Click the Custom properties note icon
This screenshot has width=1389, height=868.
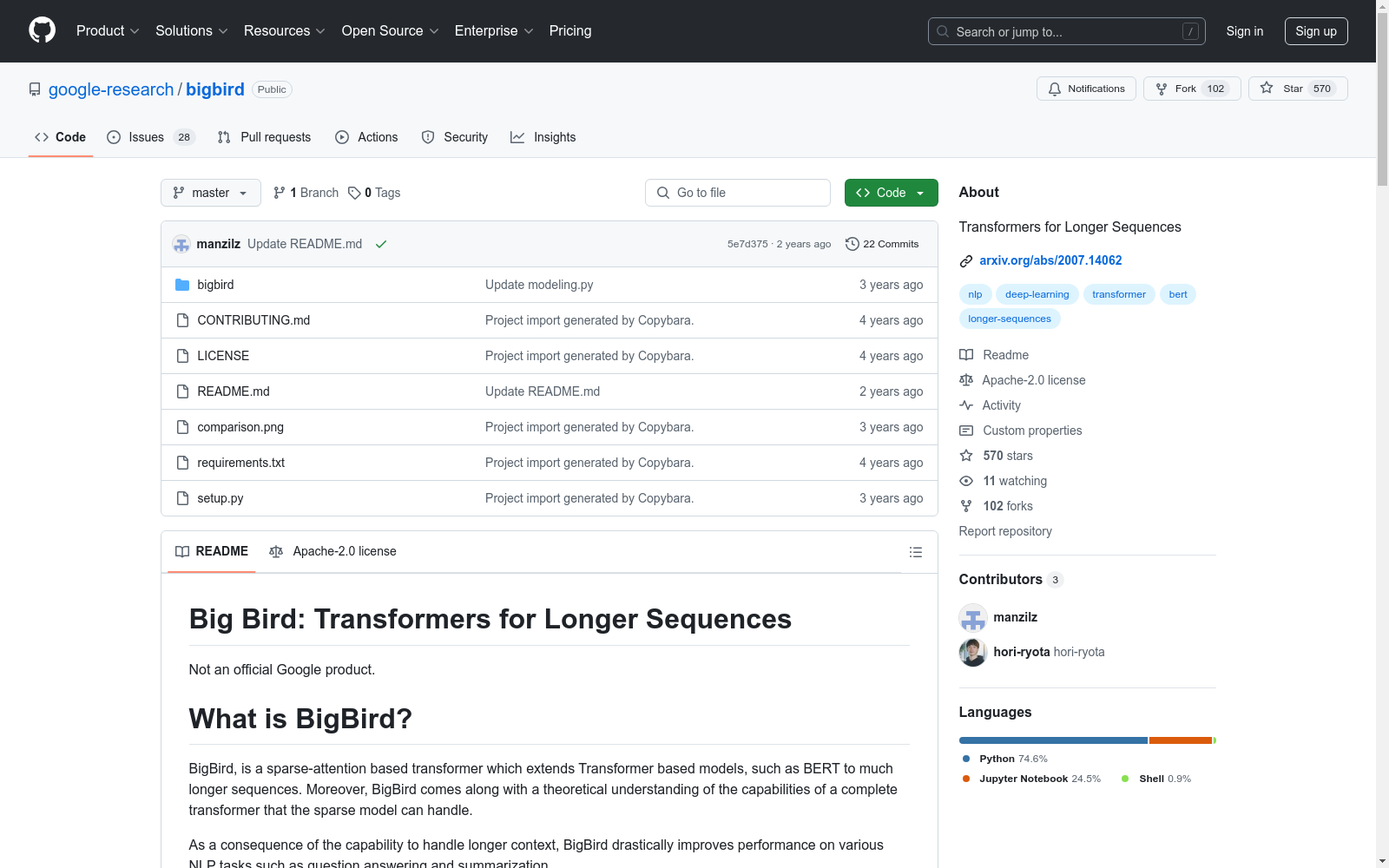pos(966,431)
